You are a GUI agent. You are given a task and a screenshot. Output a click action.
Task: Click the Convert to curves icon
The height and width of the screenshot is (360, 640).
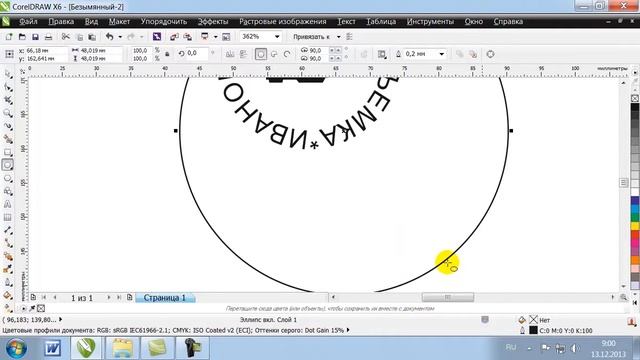pos(490,54)
